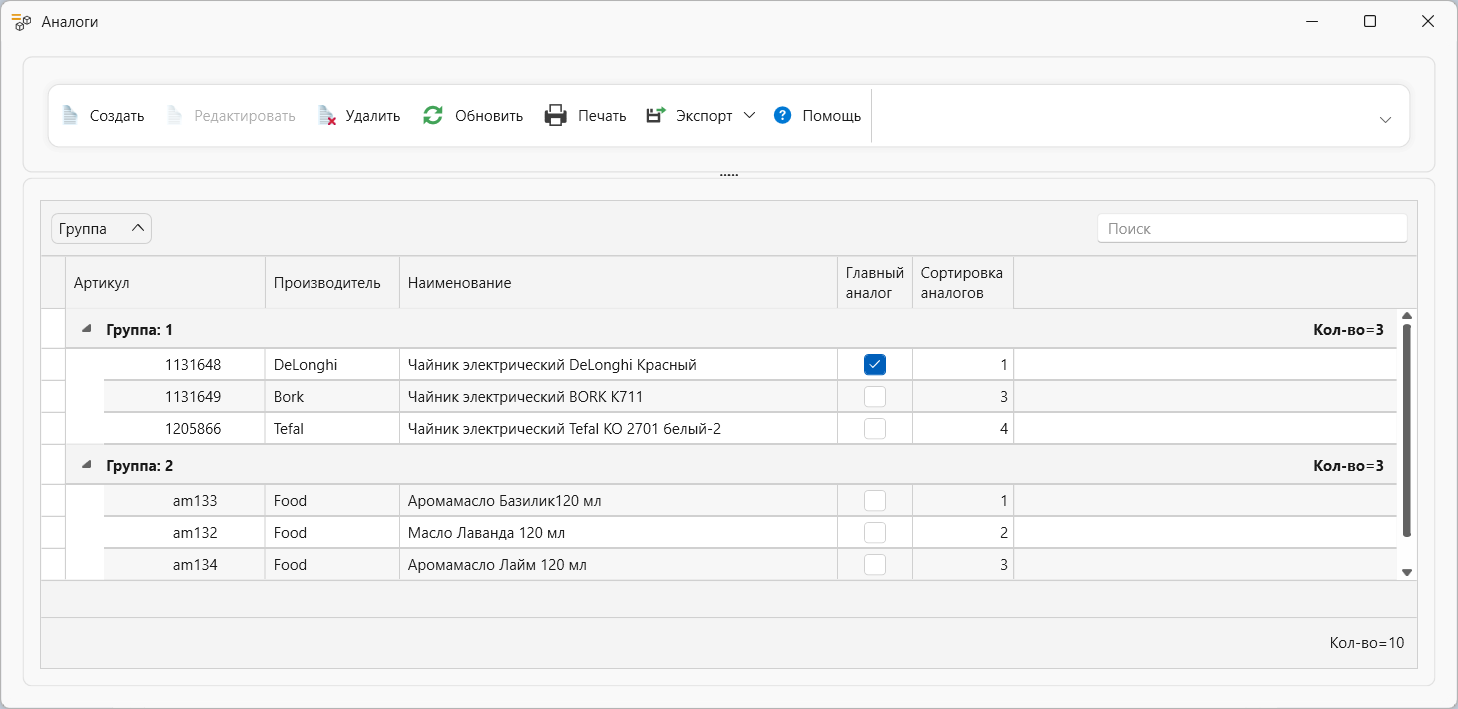Click the vertical scrollbar thumb
The height and width of the screenshot is (709, 1458).
pyautogui.click(x=1407, y=430)
